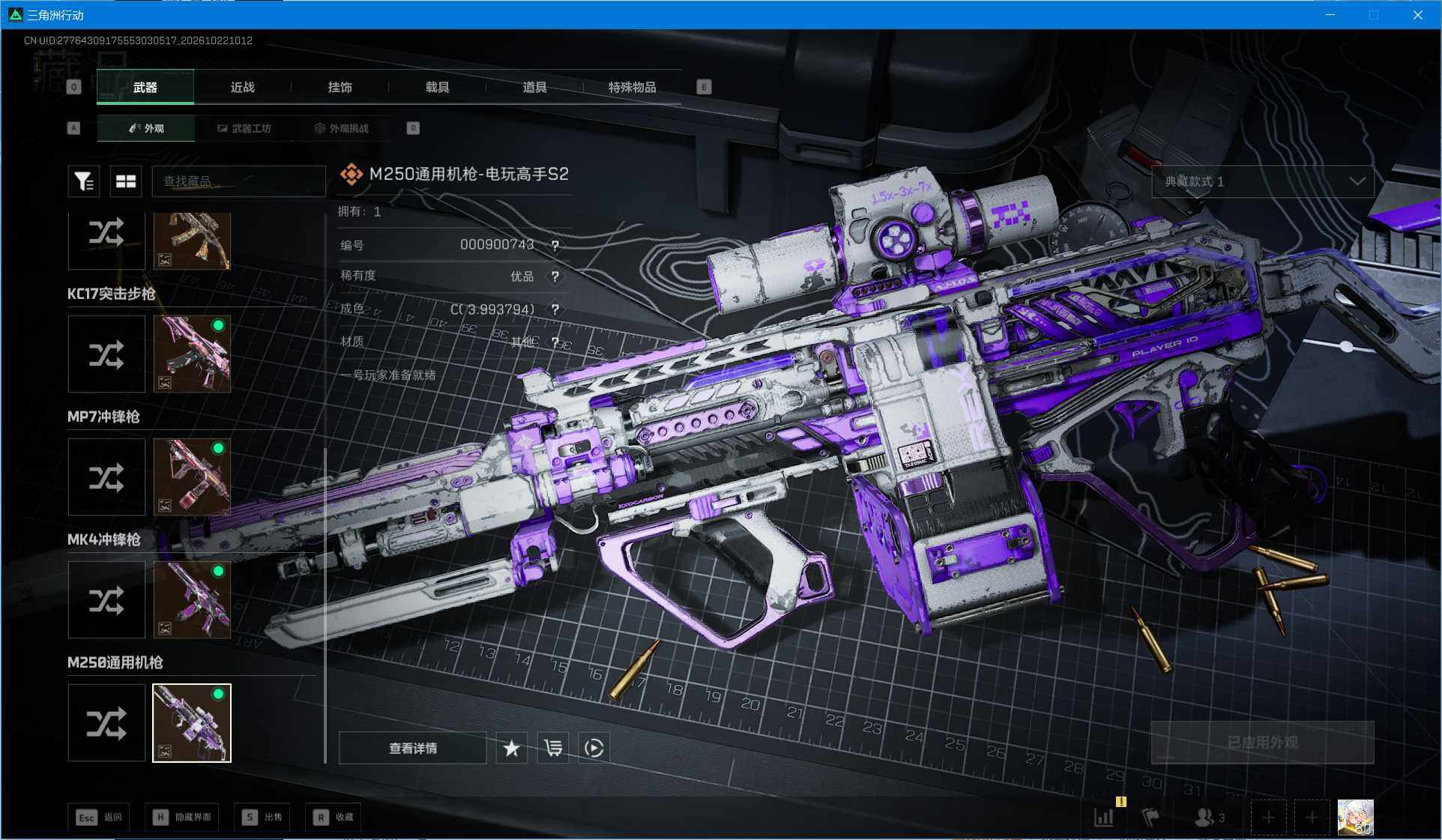The height and width of the screenshot is (840, 1442).
Task: Open the friends icon showing 3
Action: click(1210, 818)
